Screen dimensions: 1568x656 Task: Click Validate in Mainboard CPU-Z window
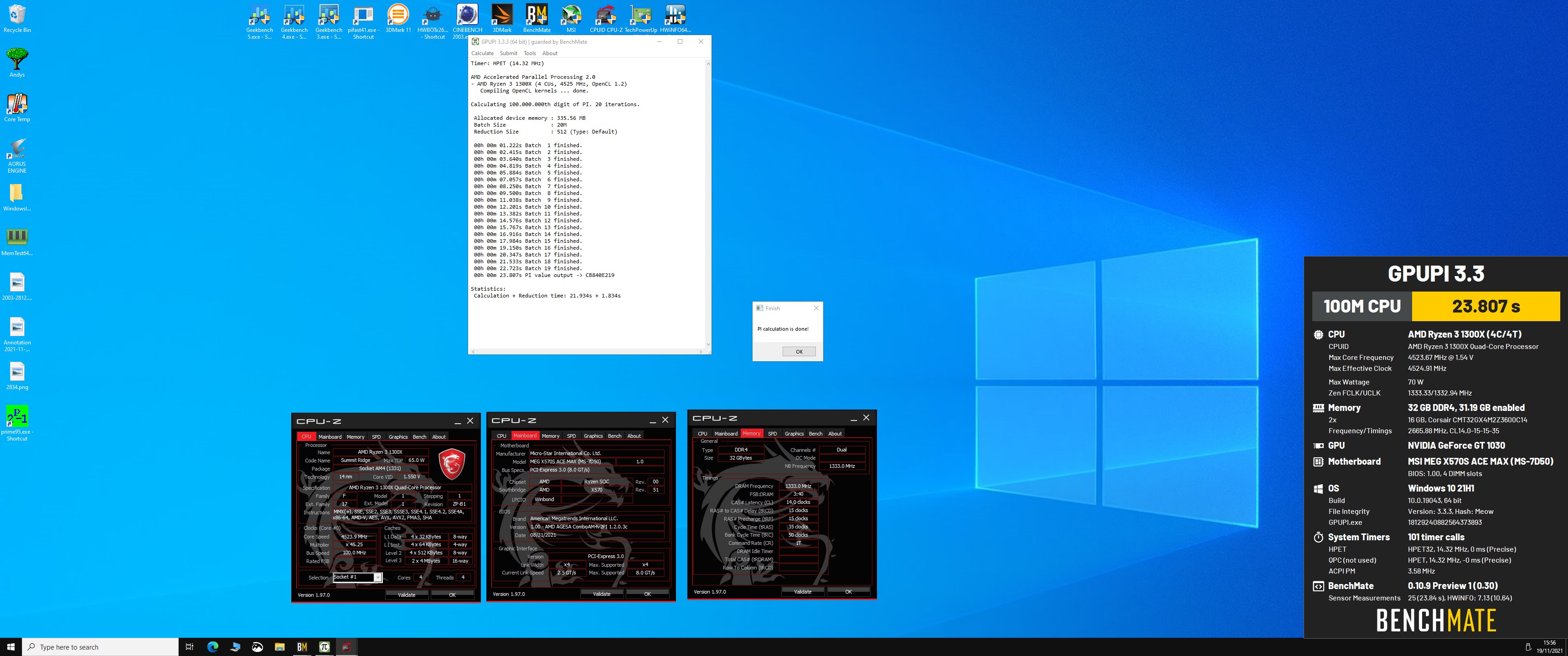(x=601, y=594)
